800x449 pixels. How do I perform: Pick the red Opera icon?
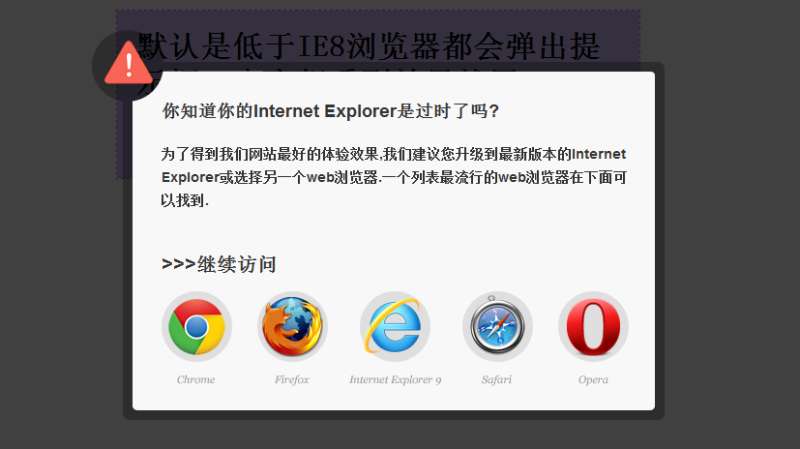[593, 326]
